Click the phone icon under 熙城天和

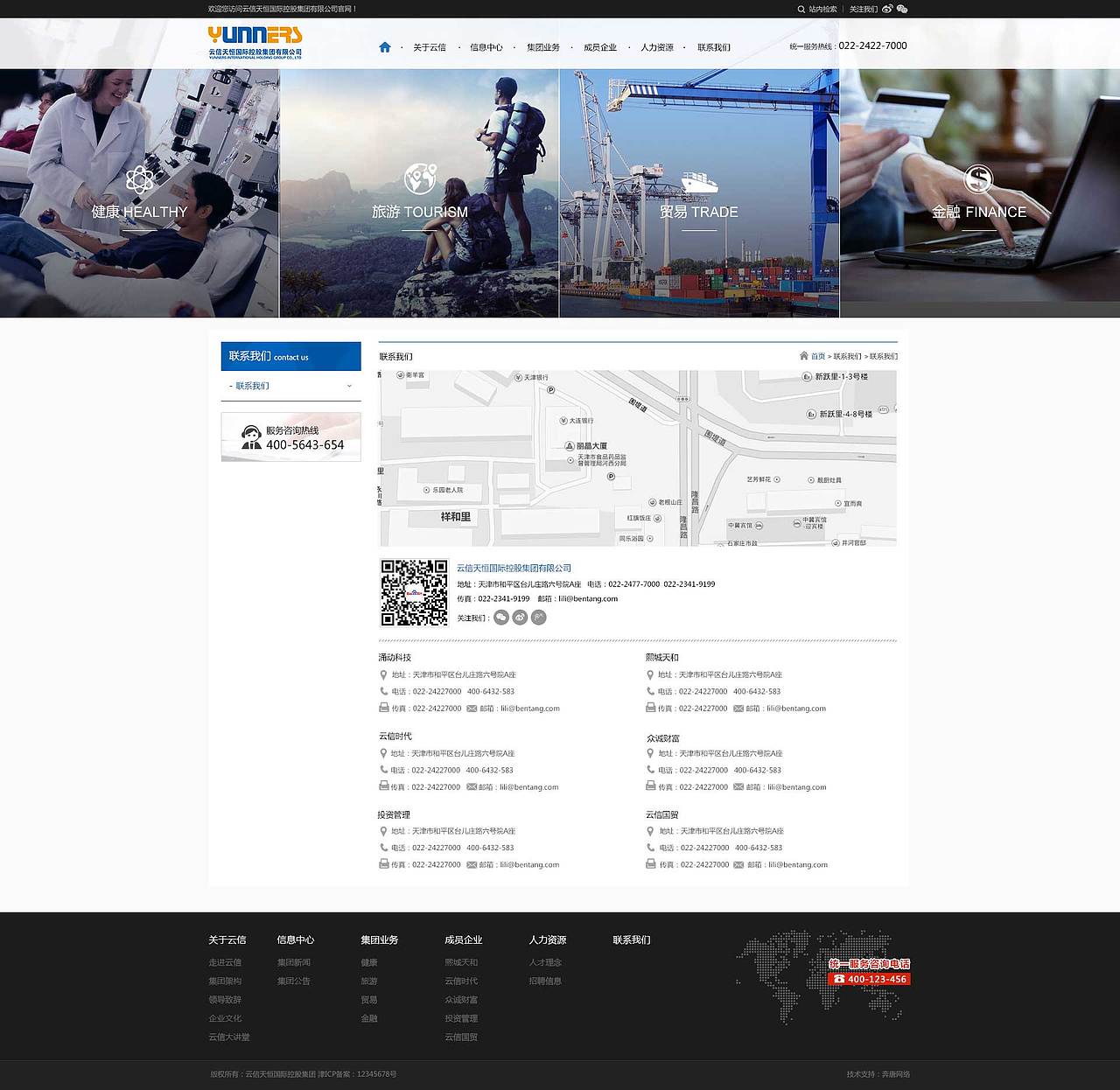(650, 691)
